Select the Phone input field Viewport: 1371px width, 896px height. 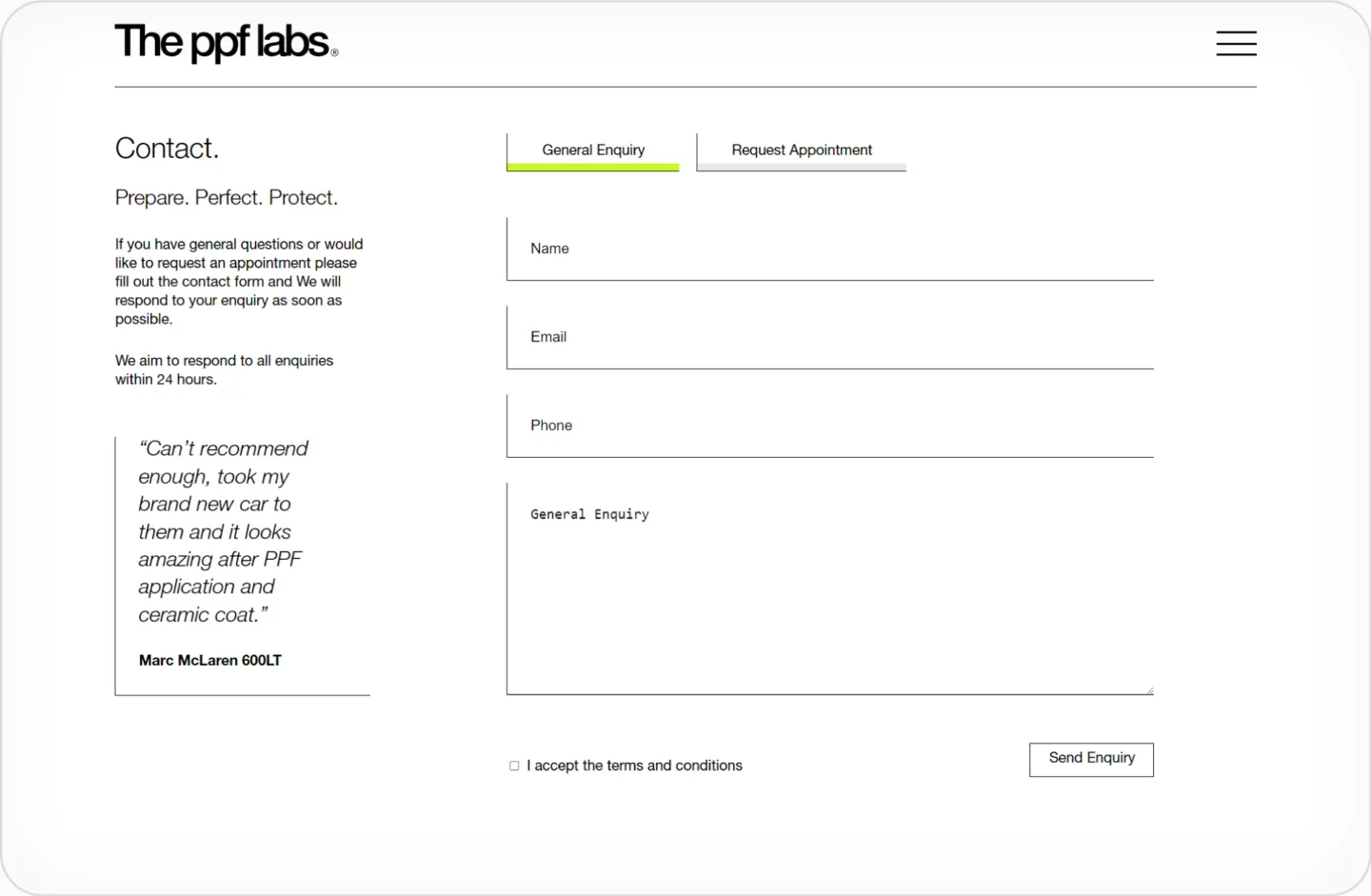click(x=829, y=426)
